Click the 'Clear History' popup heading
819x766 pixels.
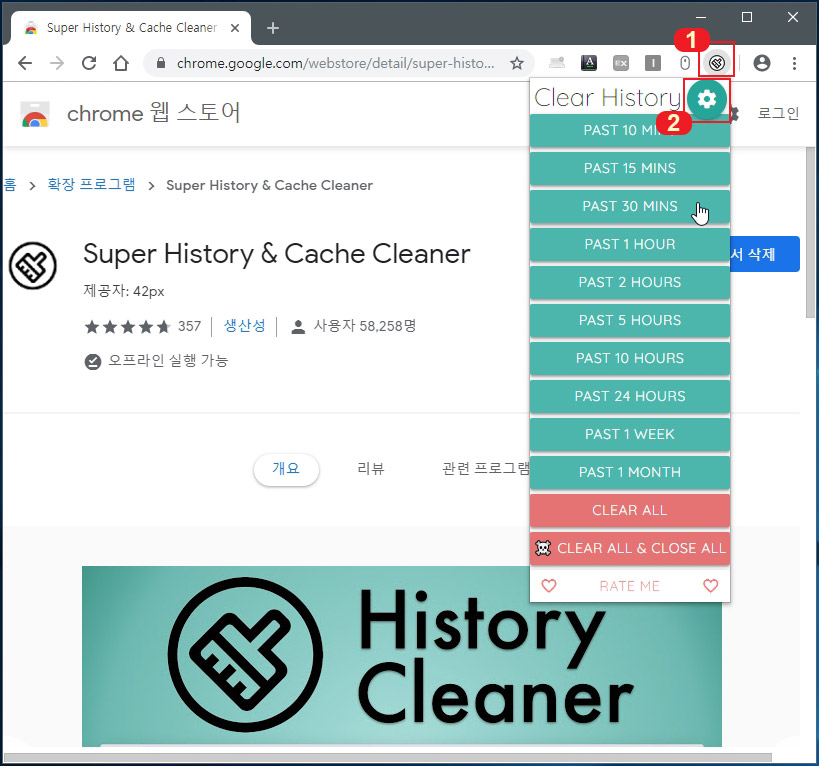[x=607, y=98]
